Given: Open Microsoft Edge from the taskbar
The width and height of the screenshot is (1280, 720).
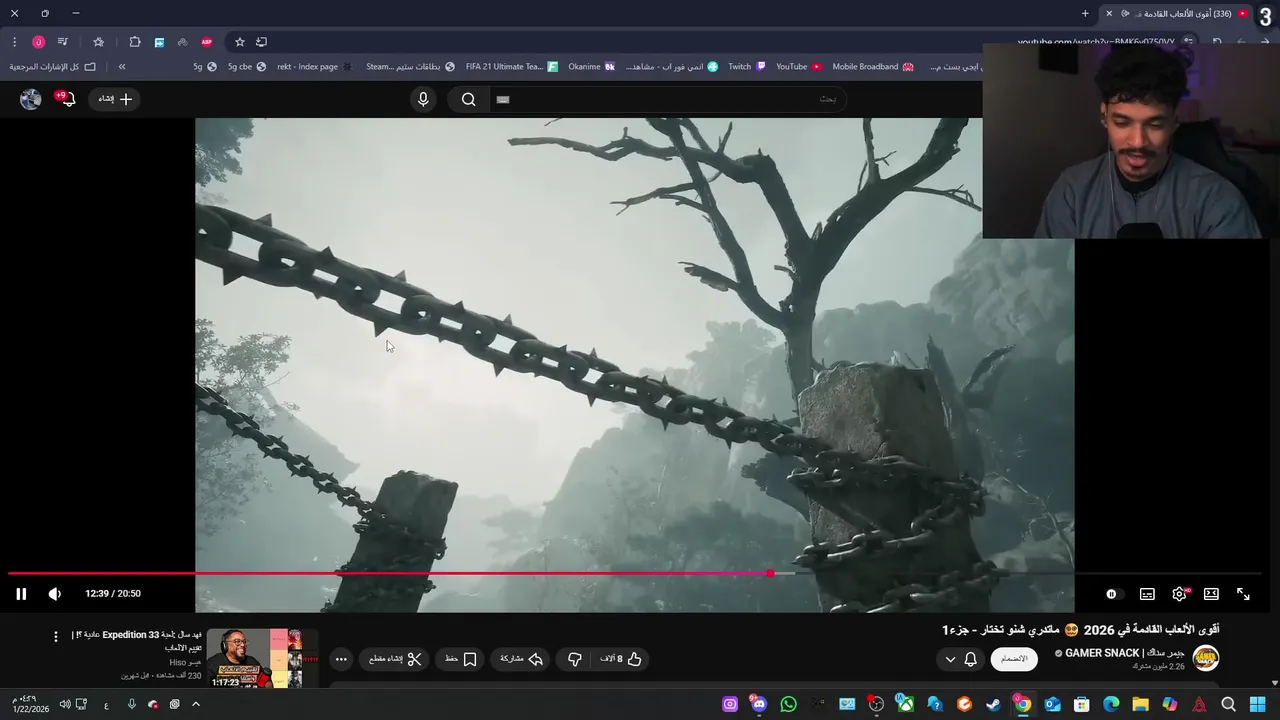Looking at the screenshot, I should pyautogui.click(x=1111, y=705).
